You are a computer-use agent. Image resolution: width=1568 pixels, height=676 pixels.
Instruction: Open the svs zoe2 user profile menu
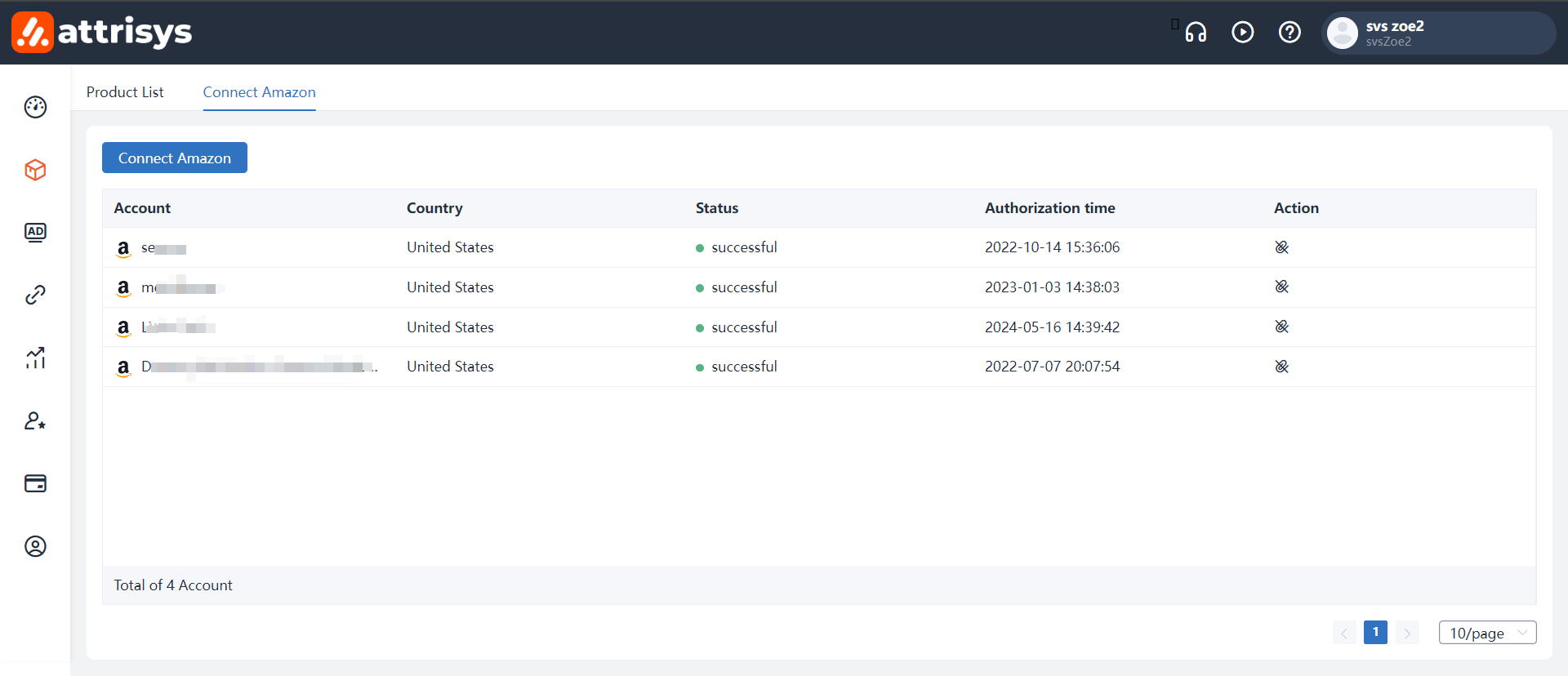point(1437,33)
